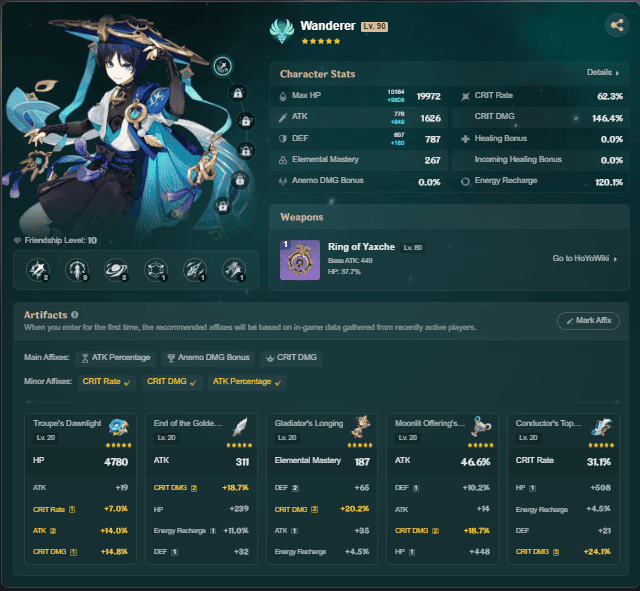This screenshot has height=591, width=640.
Task: Open the sixth talent icon, utility passive
Action: tap(234, 270)
